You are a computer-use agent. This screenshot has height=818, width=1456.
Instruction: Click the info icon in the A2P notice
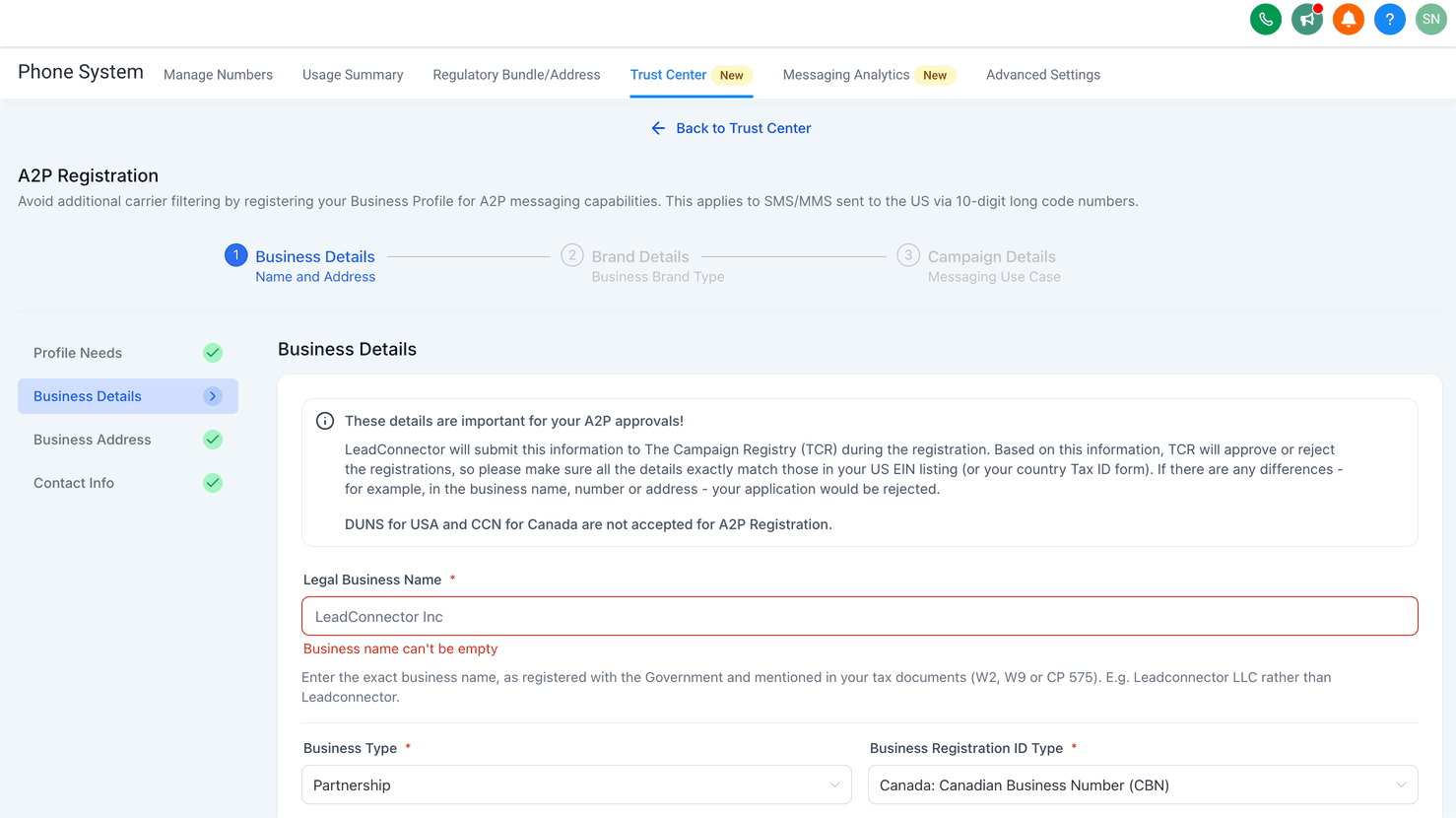pyautogui.click(x=325, y=421)
